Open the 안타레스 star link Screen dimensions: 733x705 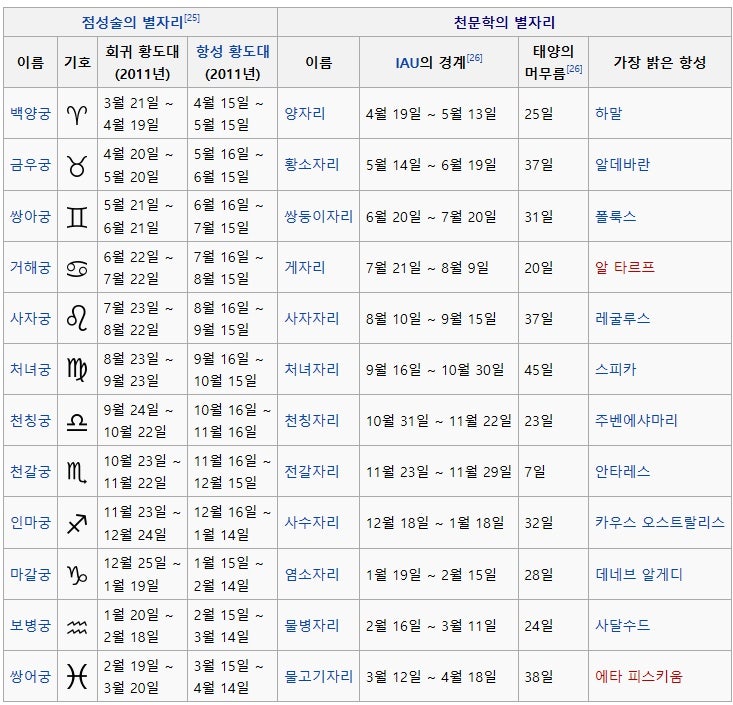[622, 472]
